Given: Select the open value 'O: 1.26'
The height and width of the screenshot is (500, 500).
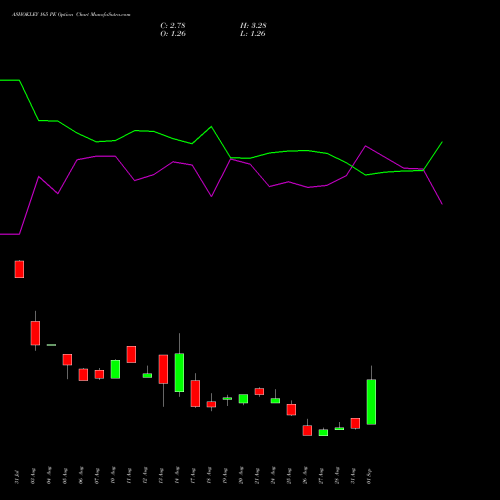Looking at the screenshot, I should click(x=173, y=34).
